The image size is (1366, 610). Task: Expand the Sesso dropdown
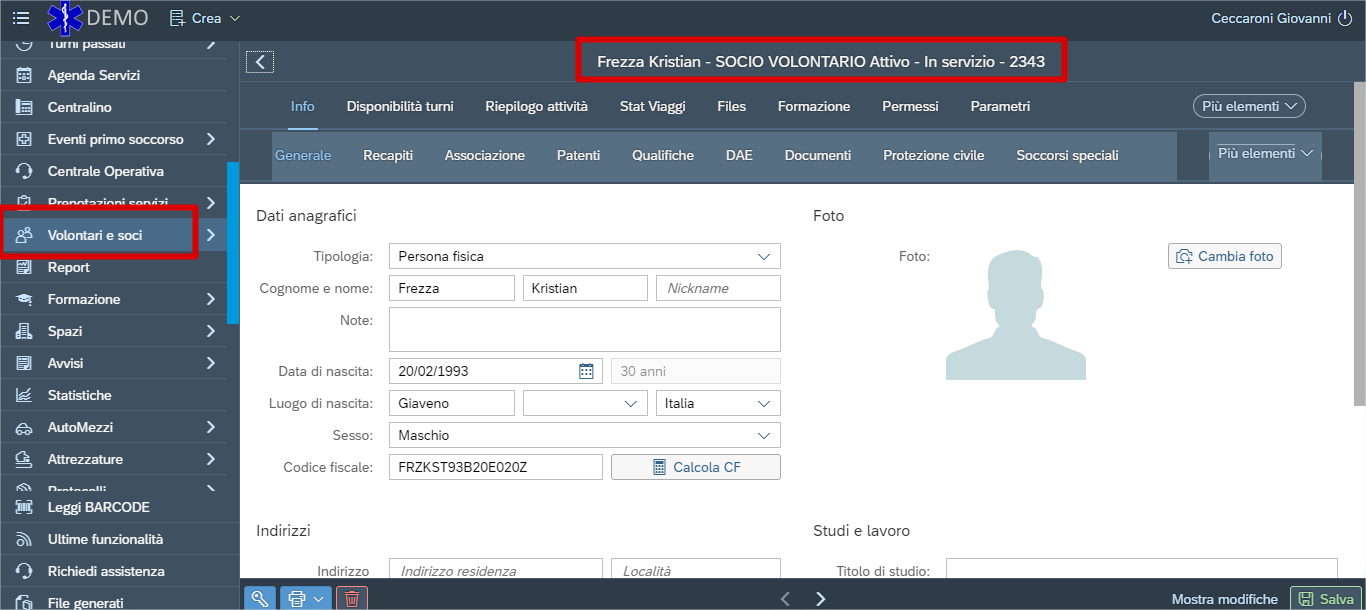coord(584,435)
